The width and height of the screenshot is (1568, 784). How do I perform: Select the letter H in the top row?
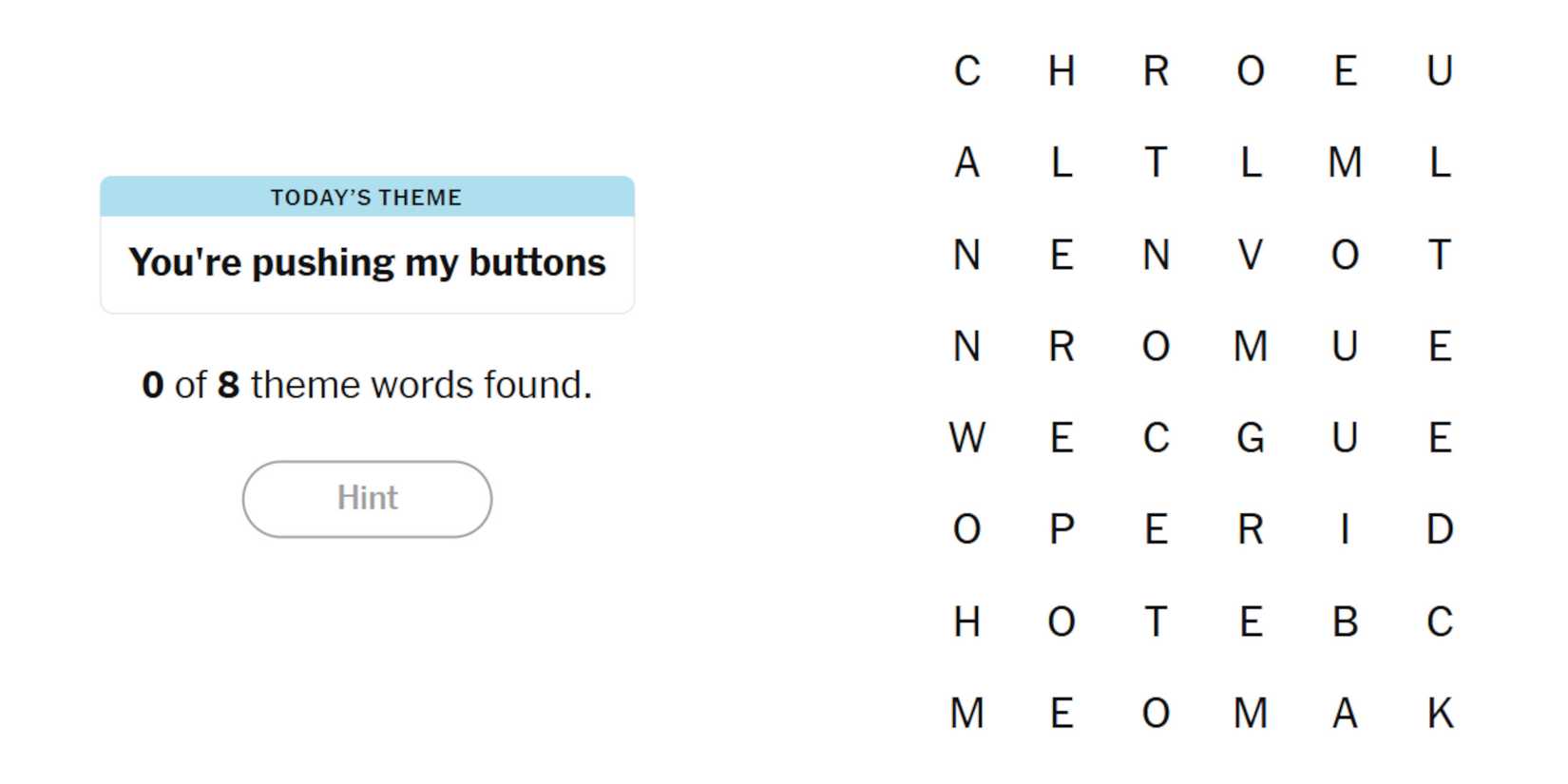click(x=1061, y=71)
